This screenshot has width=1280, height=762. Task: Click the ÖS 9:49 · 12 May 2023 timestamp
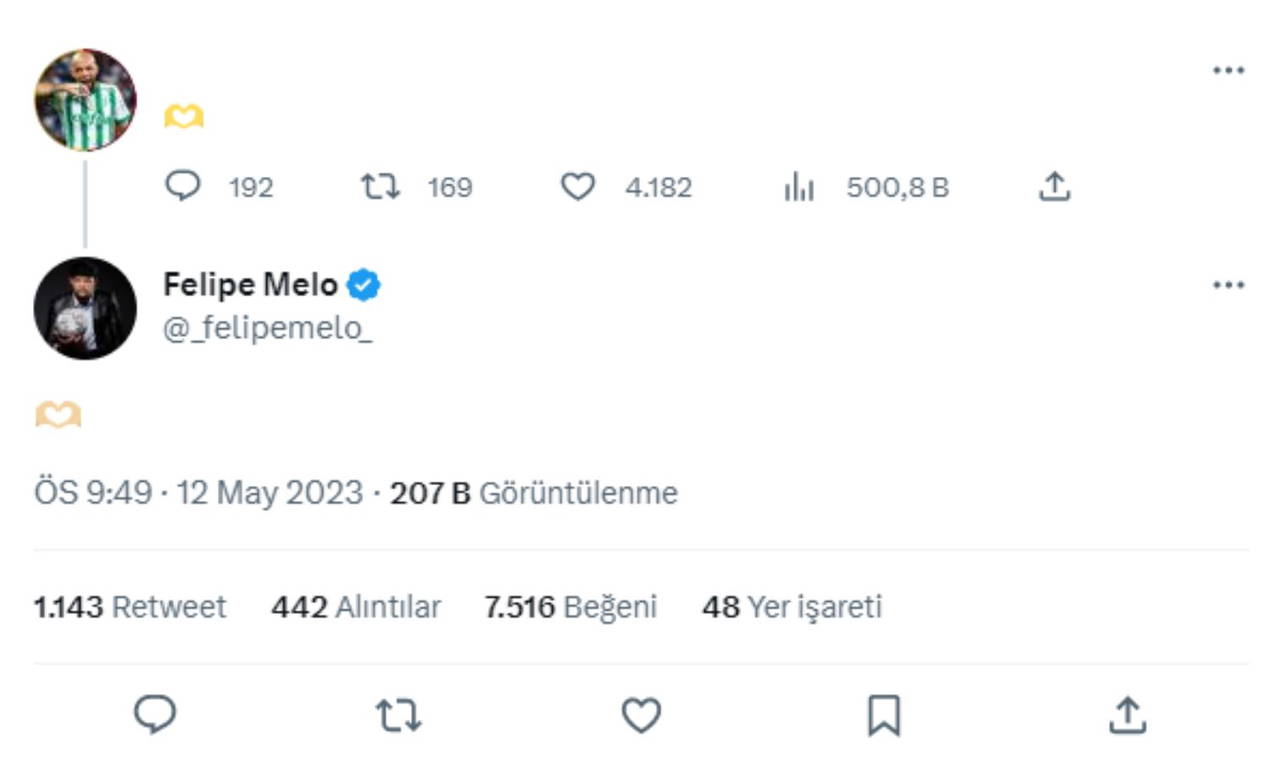(198, 493)
